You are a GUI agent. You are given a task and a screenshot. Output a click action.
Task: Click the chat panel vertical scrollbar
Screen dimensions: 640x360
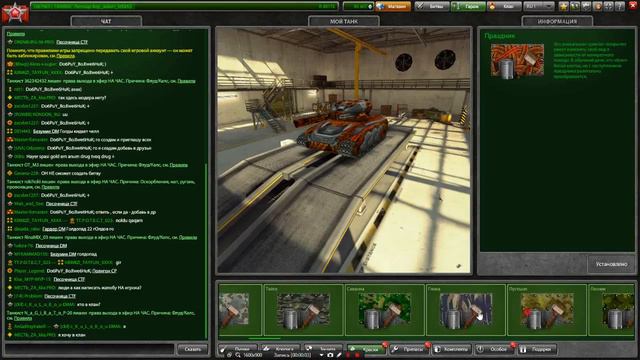point(207,251)
